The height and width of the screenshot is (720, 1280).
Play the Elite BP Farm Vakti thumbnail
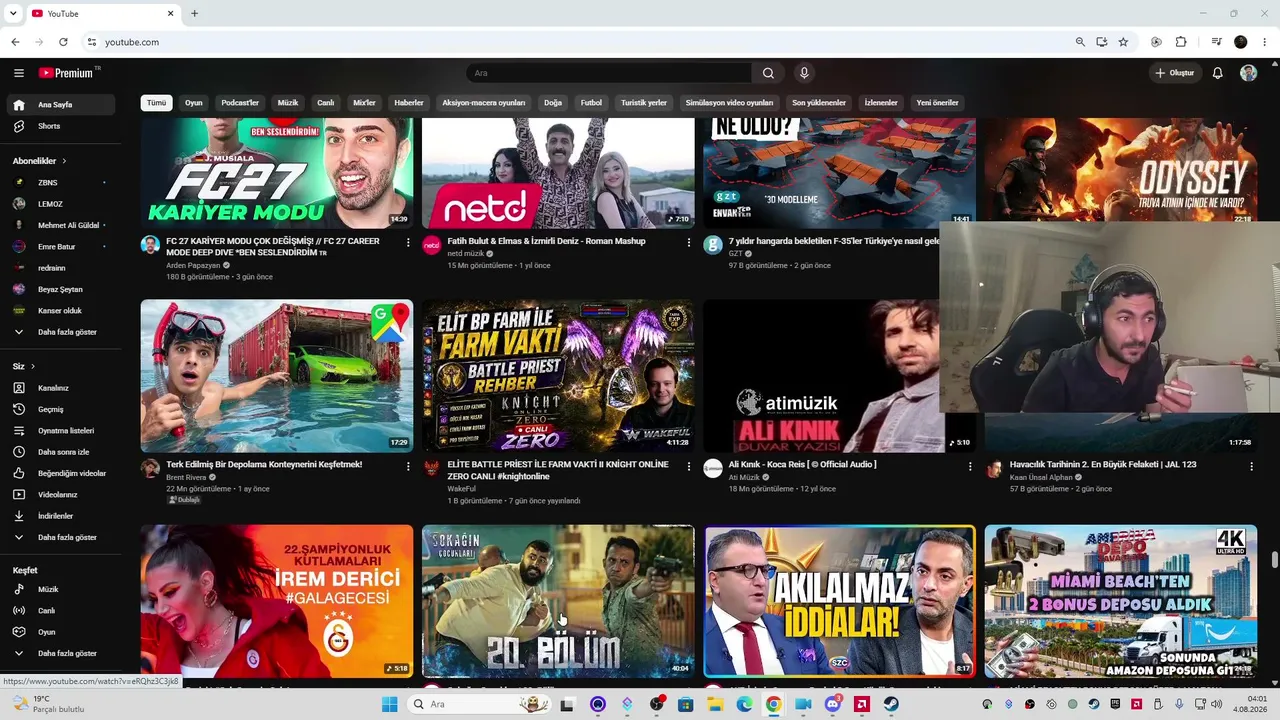click(x=558, y=376)
